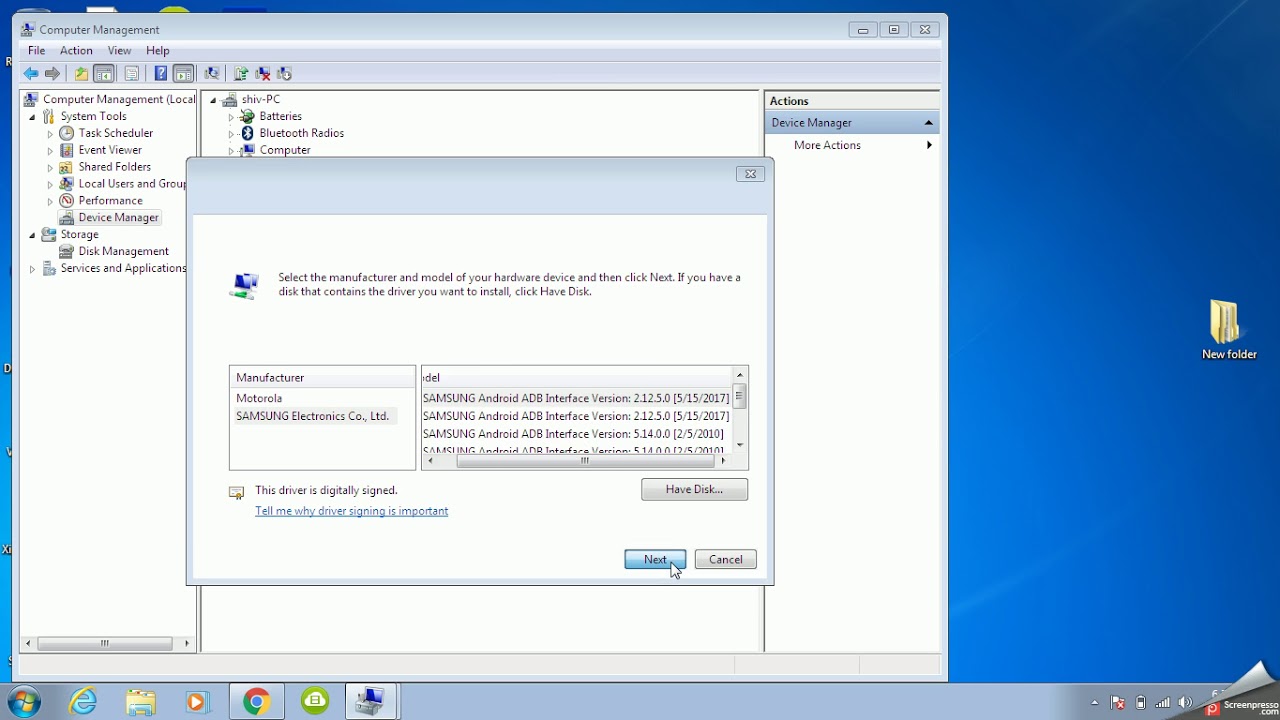Expand Services and Applications node
This screenshot has width=1280, height=720.
32,269
